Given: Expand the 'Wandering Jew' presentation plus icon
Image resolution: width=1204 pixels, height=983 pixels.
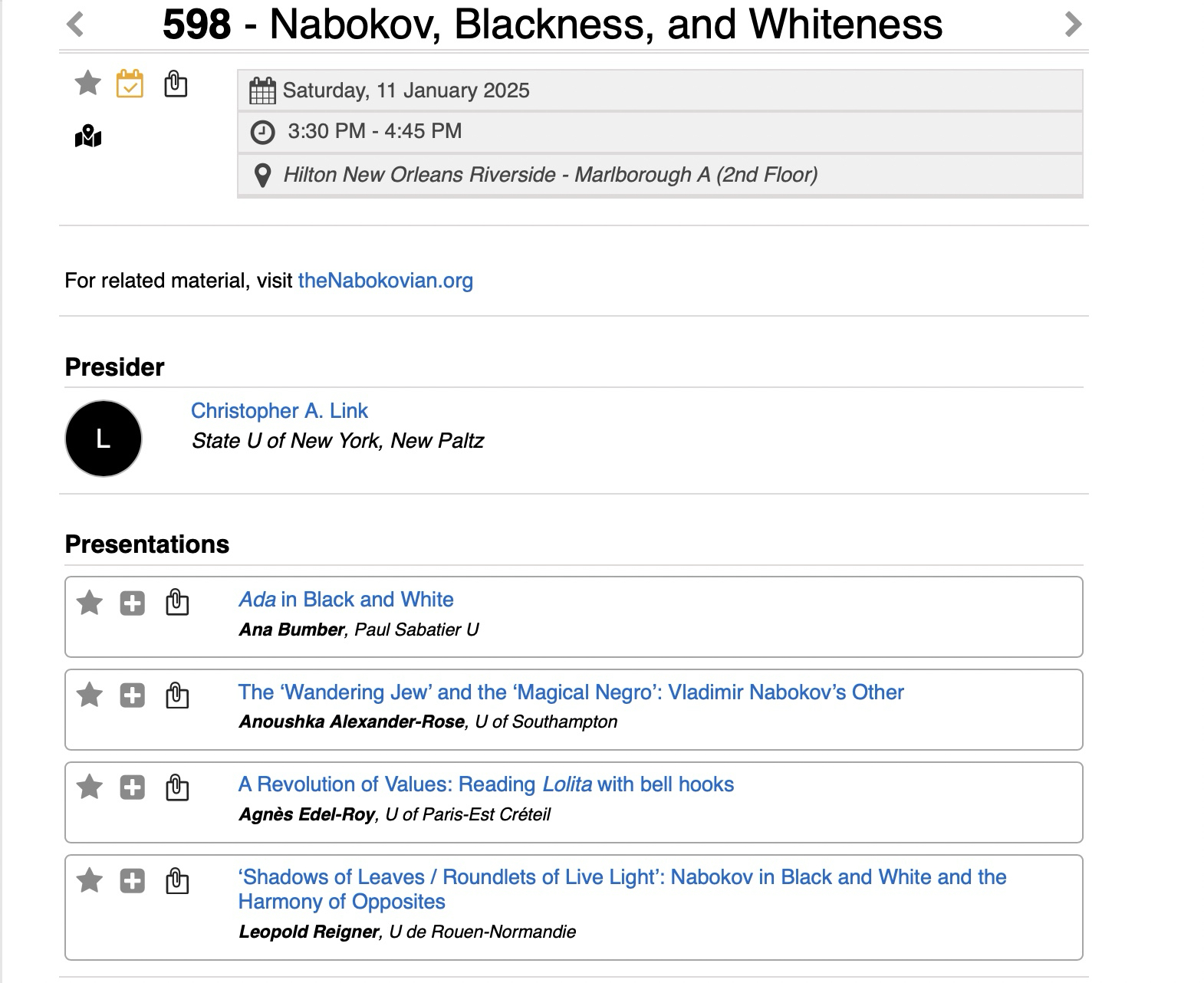Looking at the screenshot, I should [132, 696].
